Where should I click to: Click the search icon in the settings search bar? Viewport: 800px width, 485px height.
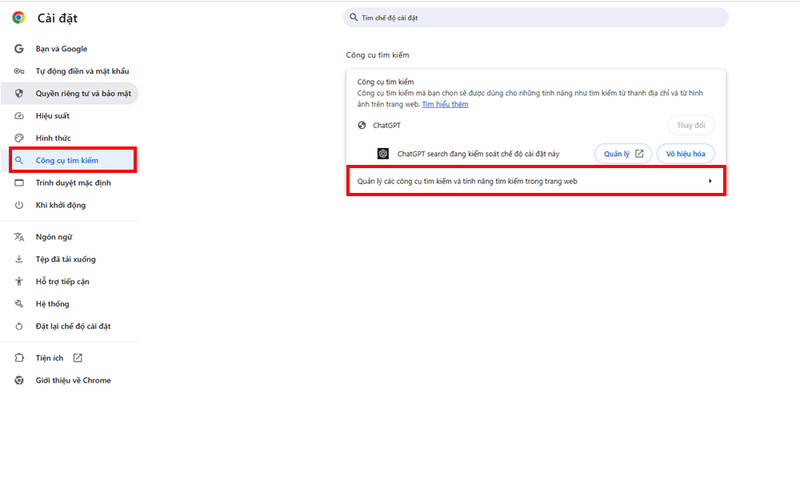353,17
